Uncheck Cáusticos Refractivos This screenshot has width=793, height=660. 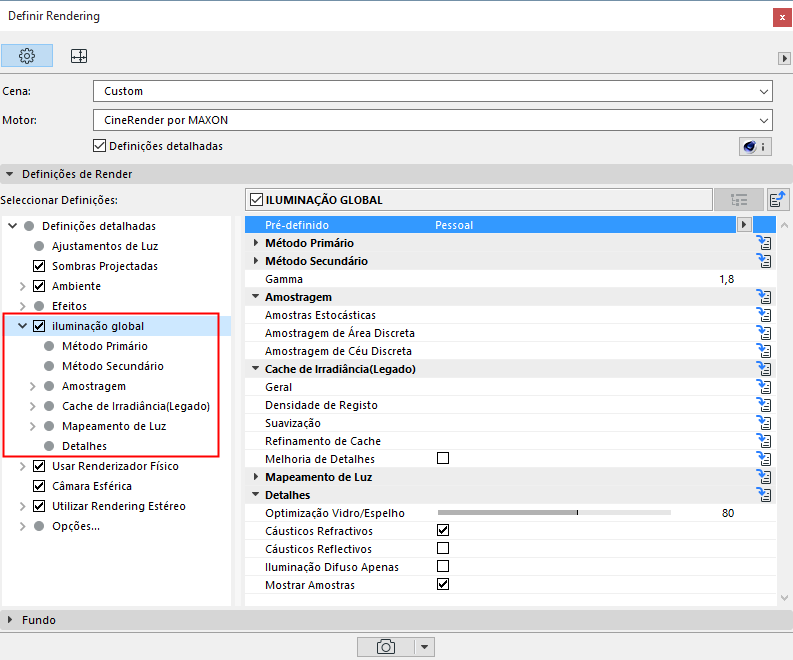pos(443,530)
